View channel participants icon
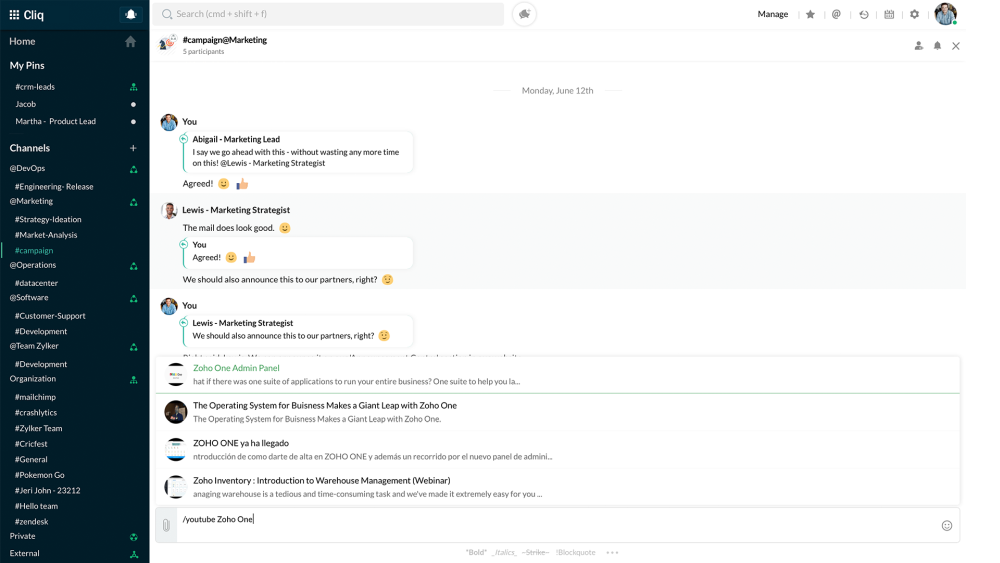 pyautogui.click(x=918, y=46)
